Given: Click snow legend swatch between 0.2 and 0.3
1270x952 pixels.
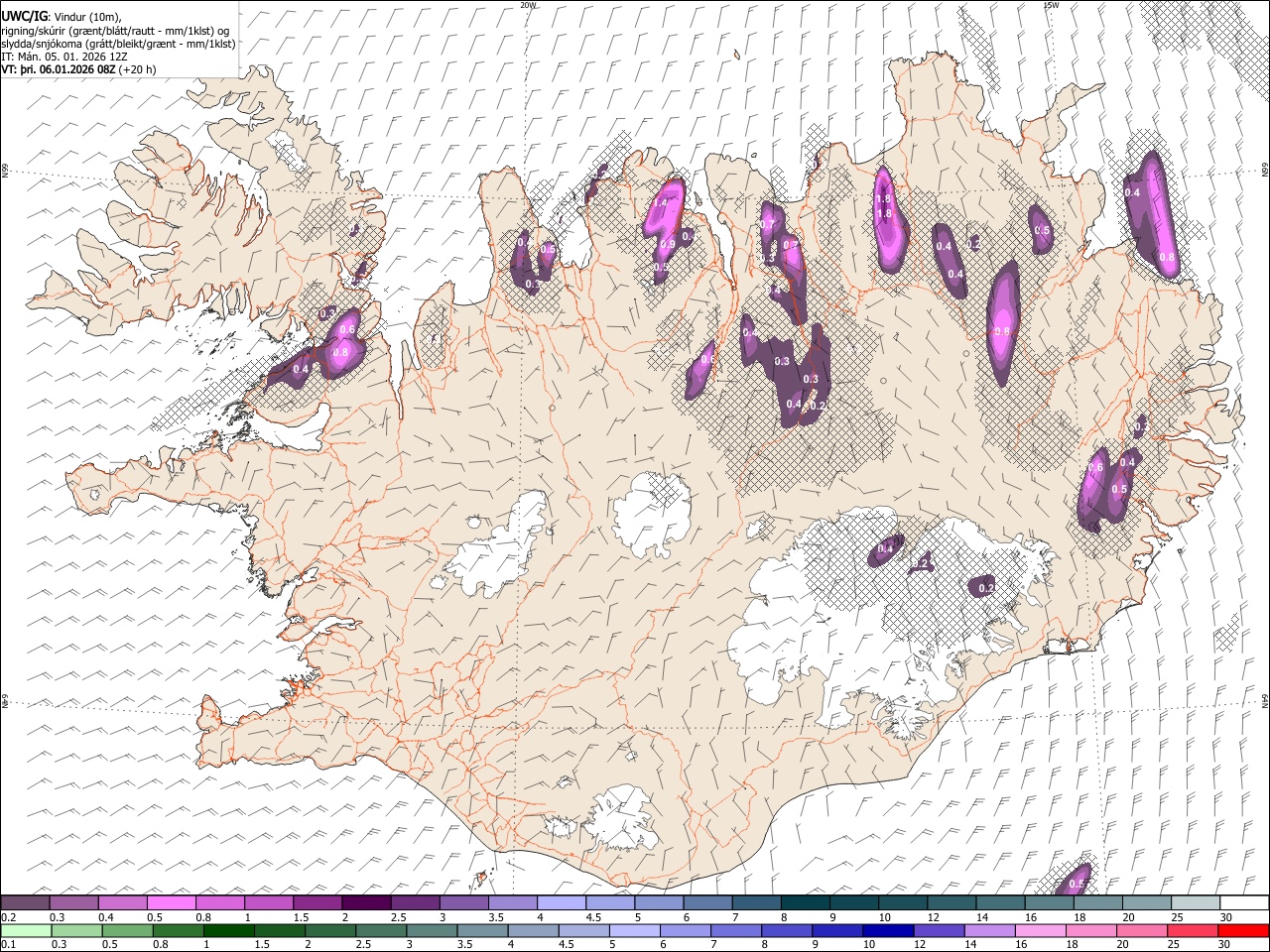Looking at the screenshot, I should click(25, 903).
